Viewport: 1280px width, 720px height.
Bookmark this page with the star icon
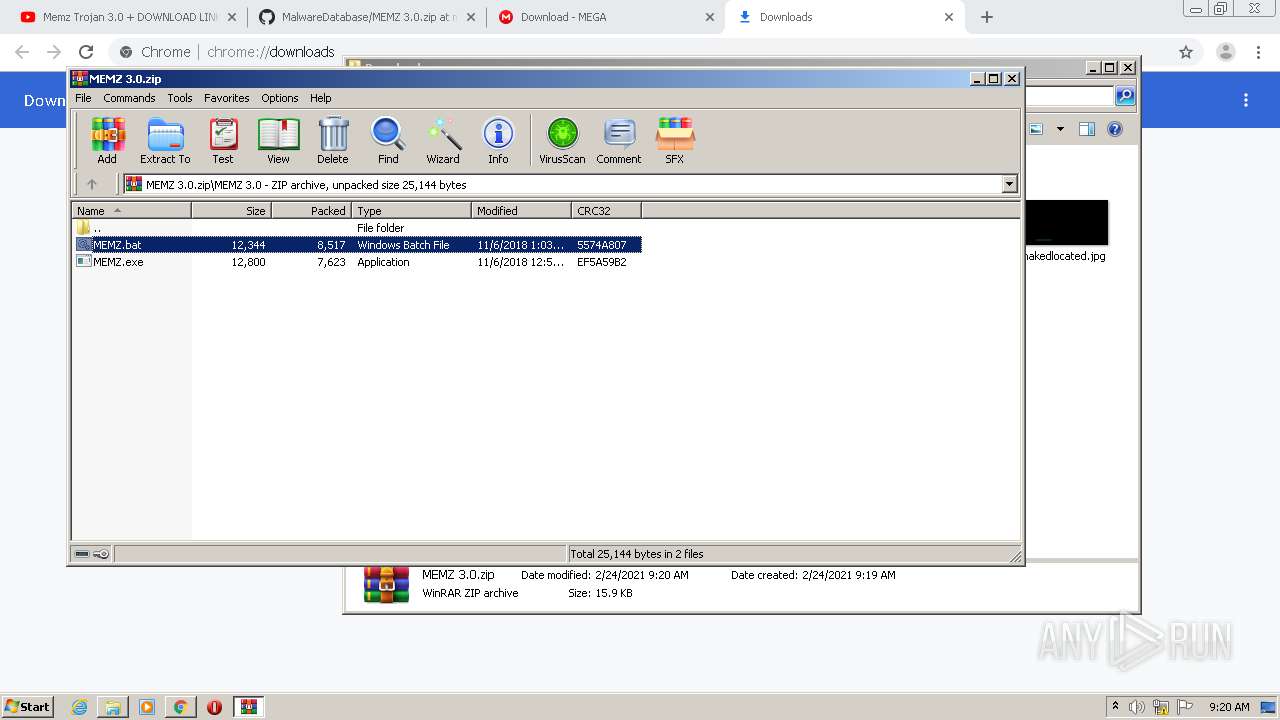[x=1186, y=52]
